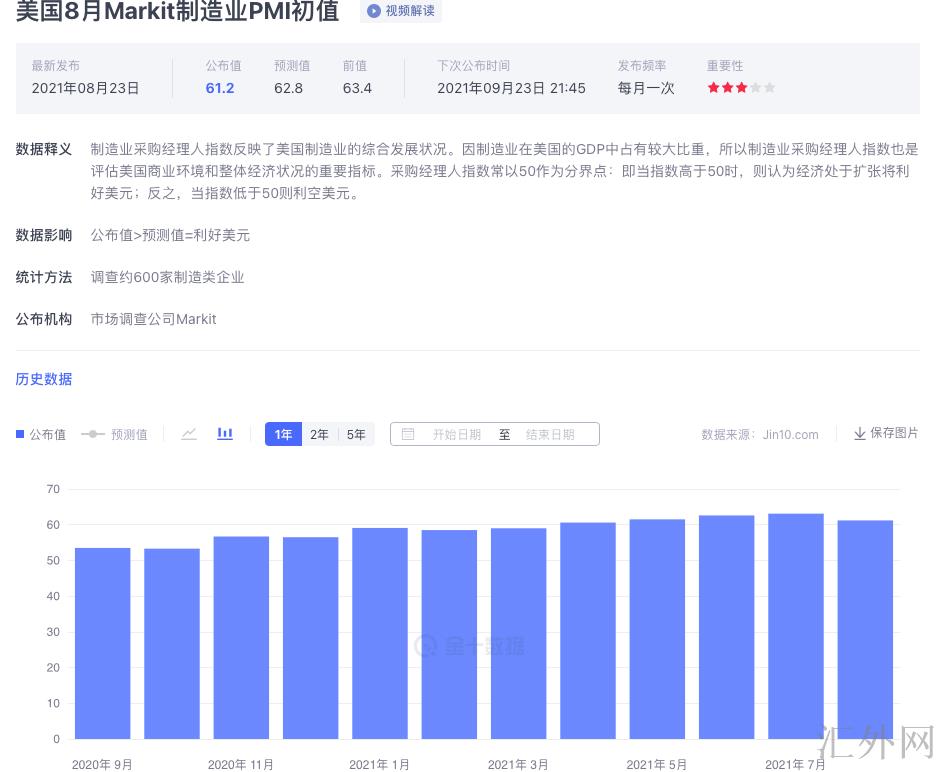The image size is (945, 772).
Task: Click the fifth gray importance star
Action: 769,88
